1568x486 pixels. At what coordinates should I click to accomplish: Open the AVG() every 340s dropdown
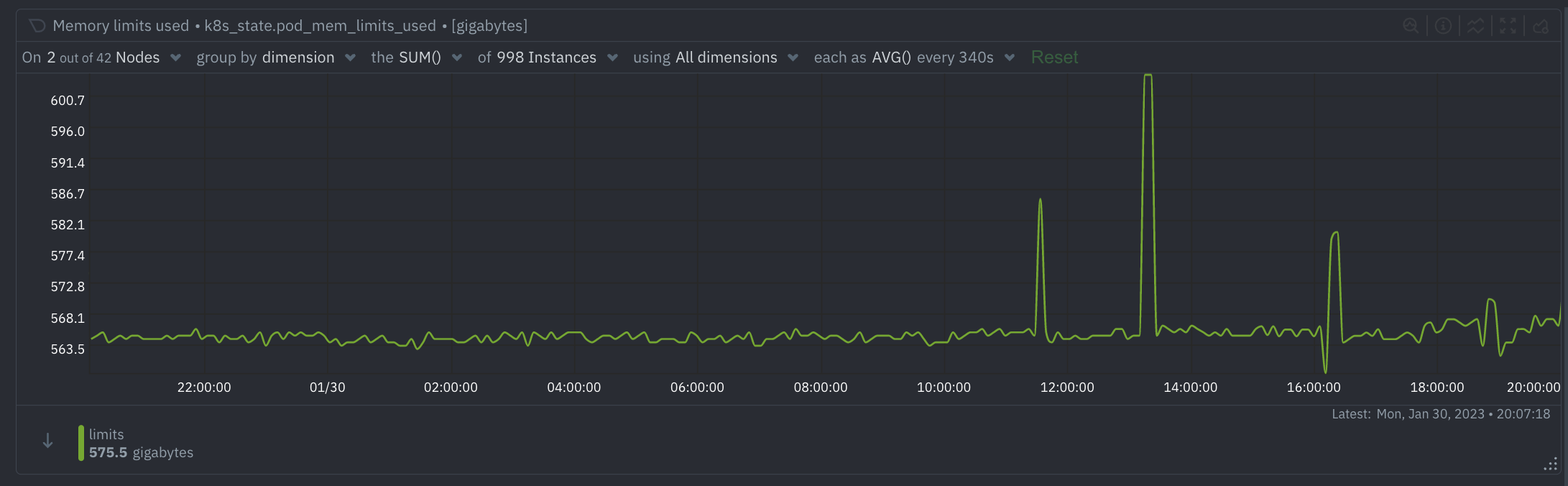coord(914,58)
